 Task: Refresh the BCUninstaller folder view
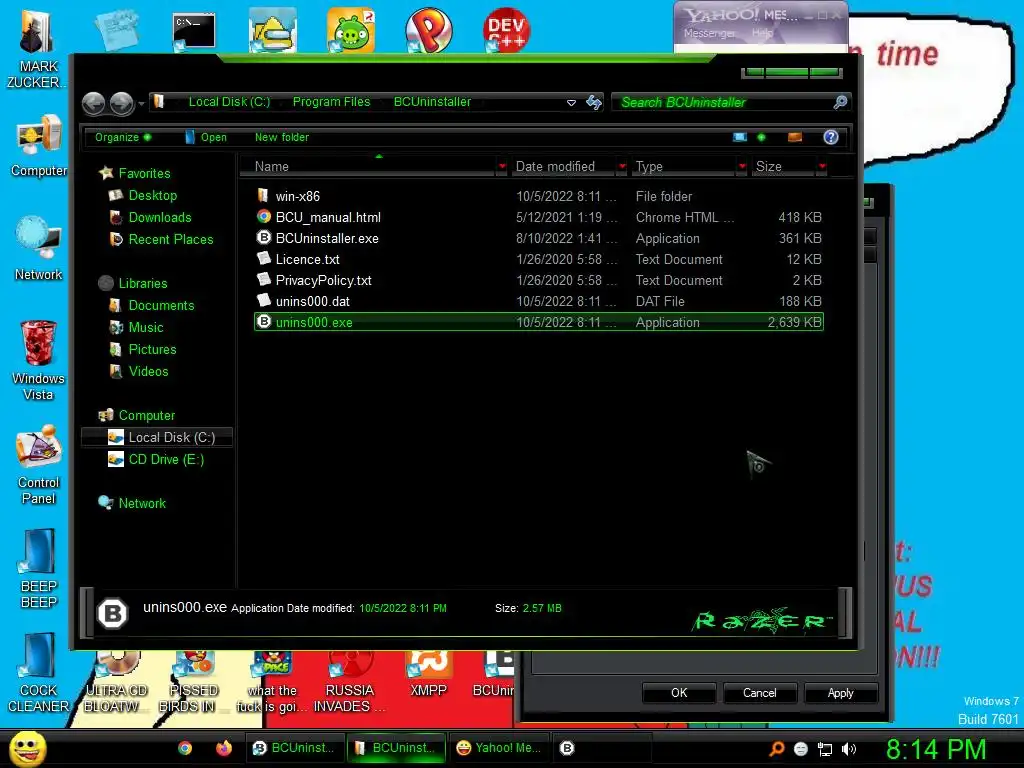coord(594,102)
